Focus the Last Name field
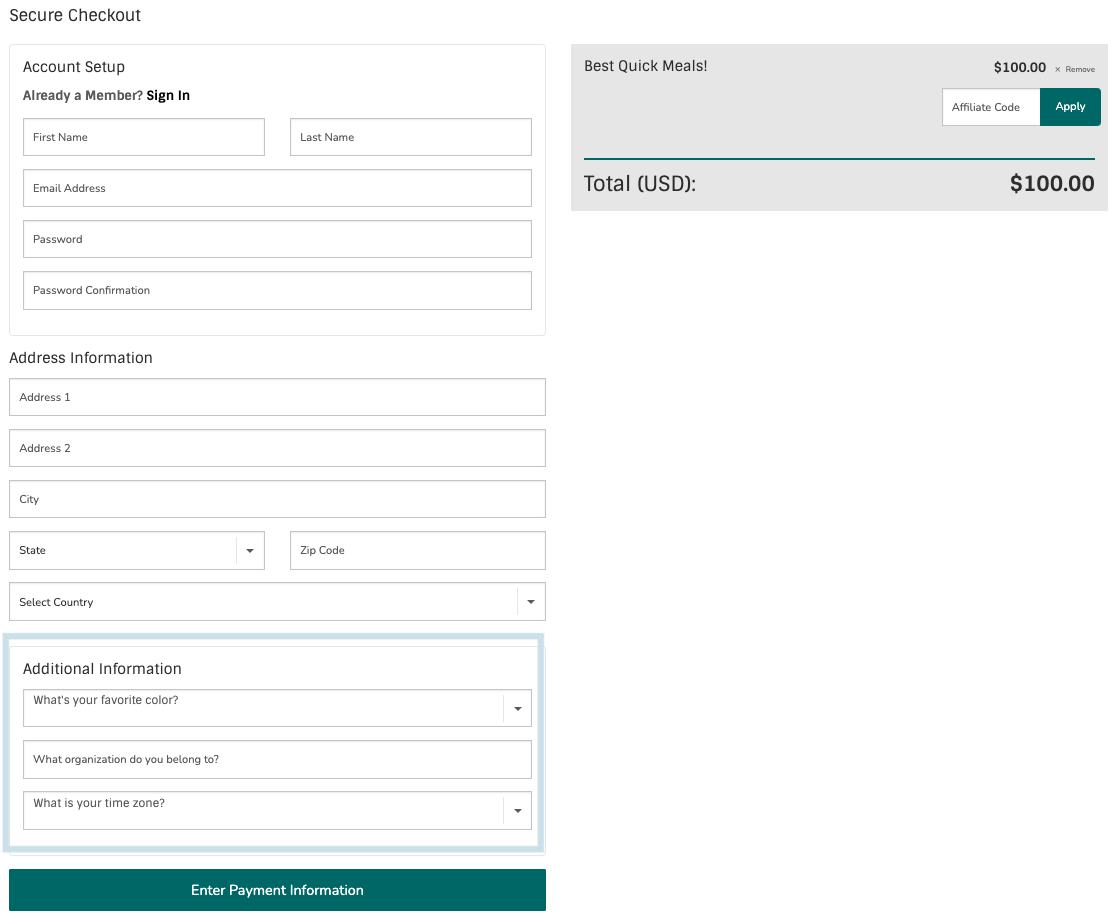This screenshot has width=1117, height=919. tap(411, 137)
